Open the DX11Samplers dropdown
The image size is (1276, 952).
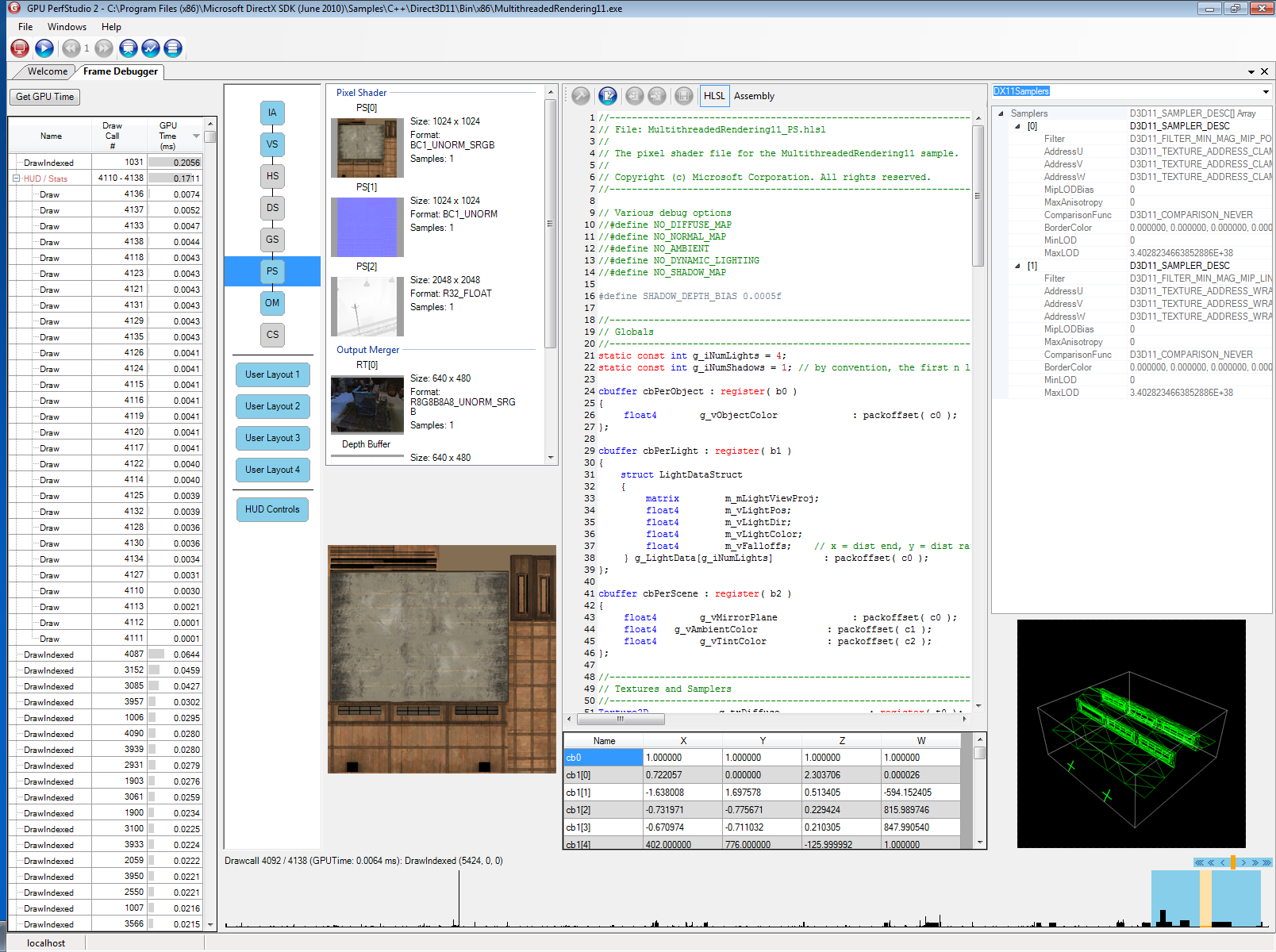[1265, 92]
